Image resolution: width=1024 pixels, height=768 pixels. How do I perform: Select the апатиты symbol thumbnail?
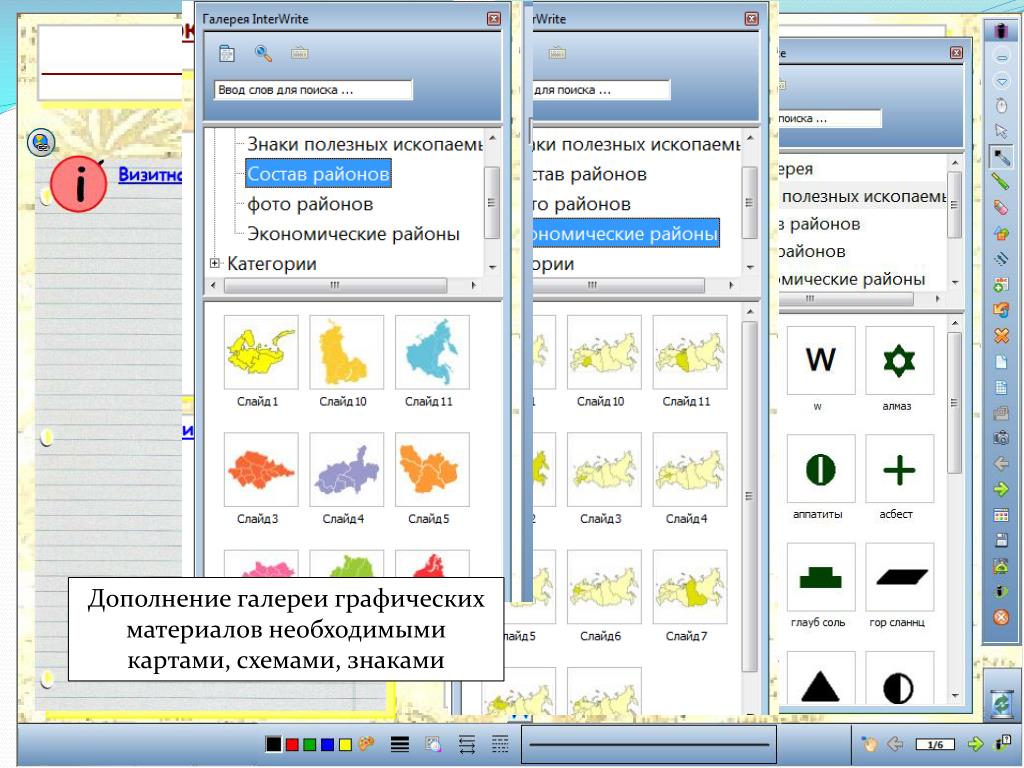821,469
